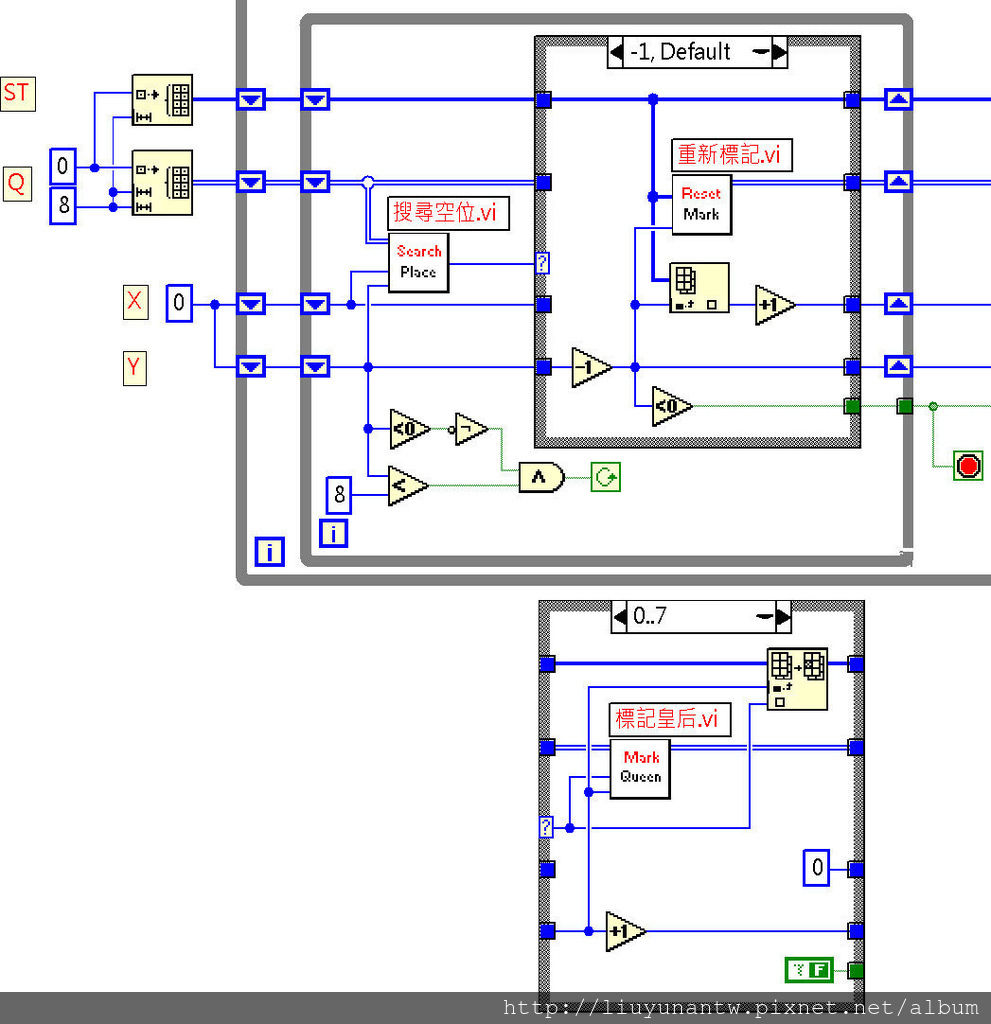This screenshot has height=1024, width=991.
Task: Click the constant 8 below the Q label
Action: pos(63,206)
